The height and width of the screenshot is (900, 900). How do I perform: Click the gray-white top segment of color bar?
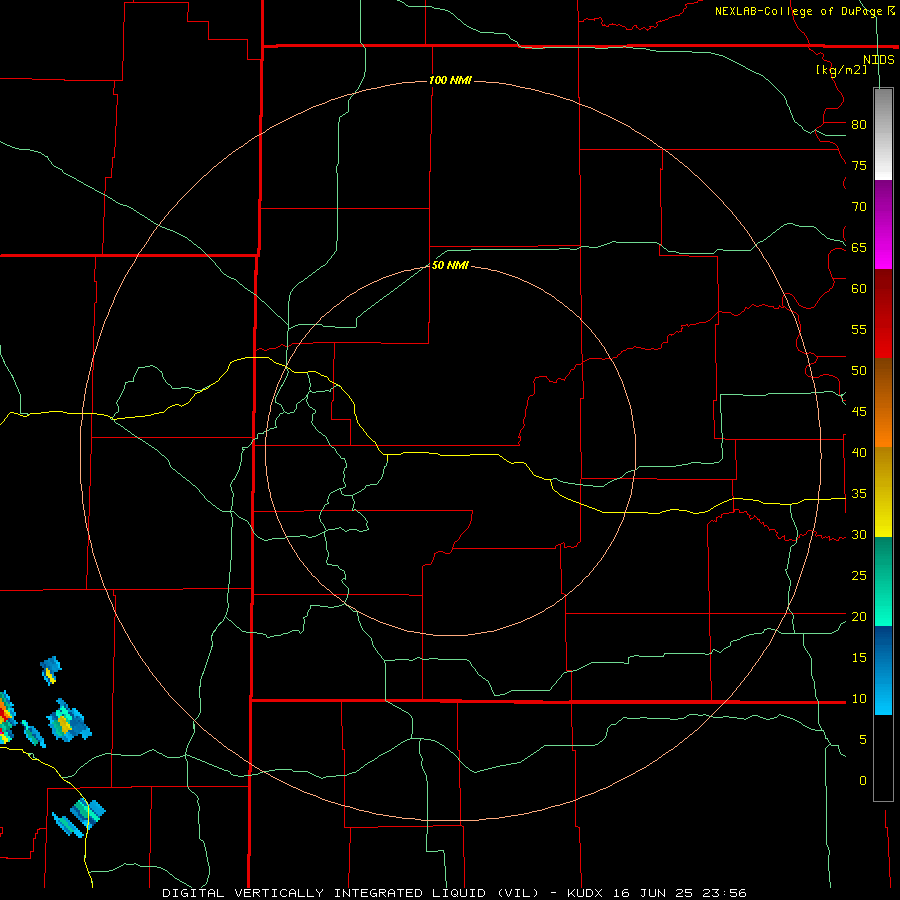pos(883,134)
